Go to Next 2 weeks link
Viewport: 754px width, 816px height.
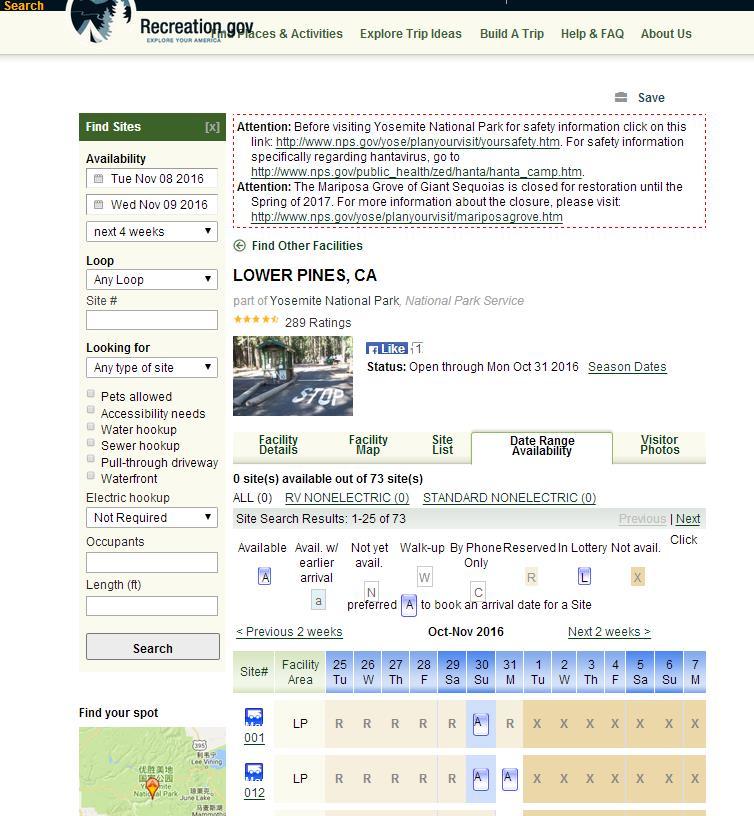click(x=608, y=632)
